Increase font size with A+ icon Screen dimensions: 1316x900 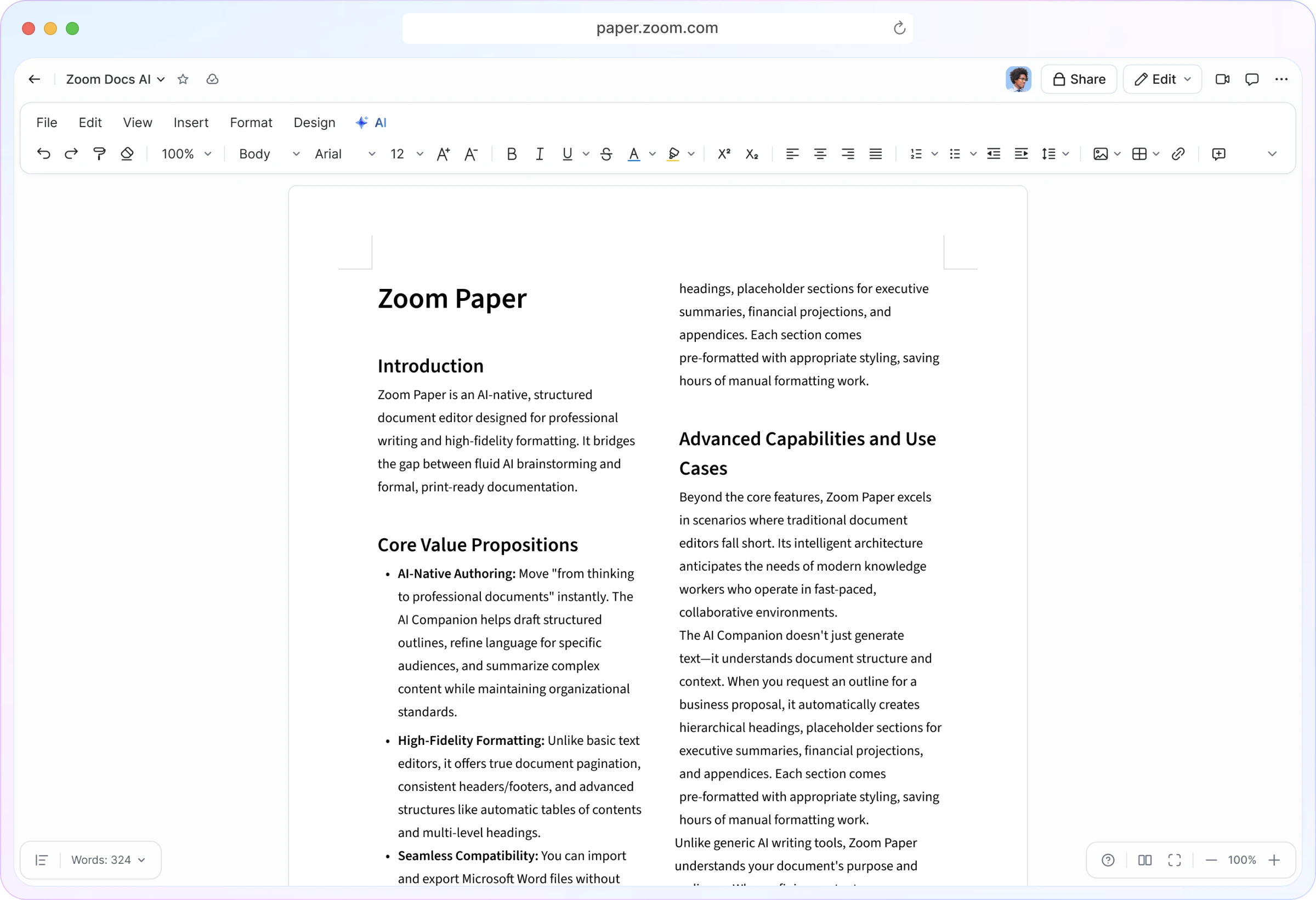[444, 154]
